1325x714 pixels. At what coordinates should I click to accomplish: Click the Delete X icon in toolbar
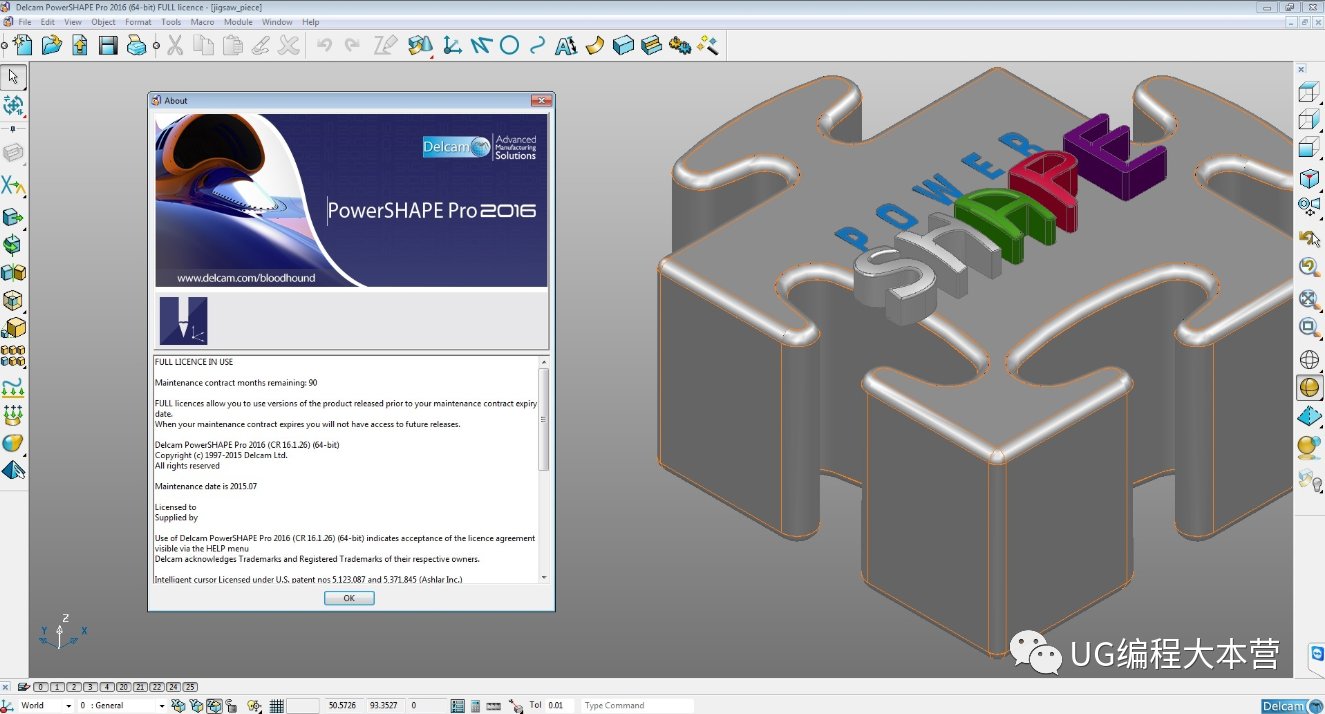click(x=289, y=45)
